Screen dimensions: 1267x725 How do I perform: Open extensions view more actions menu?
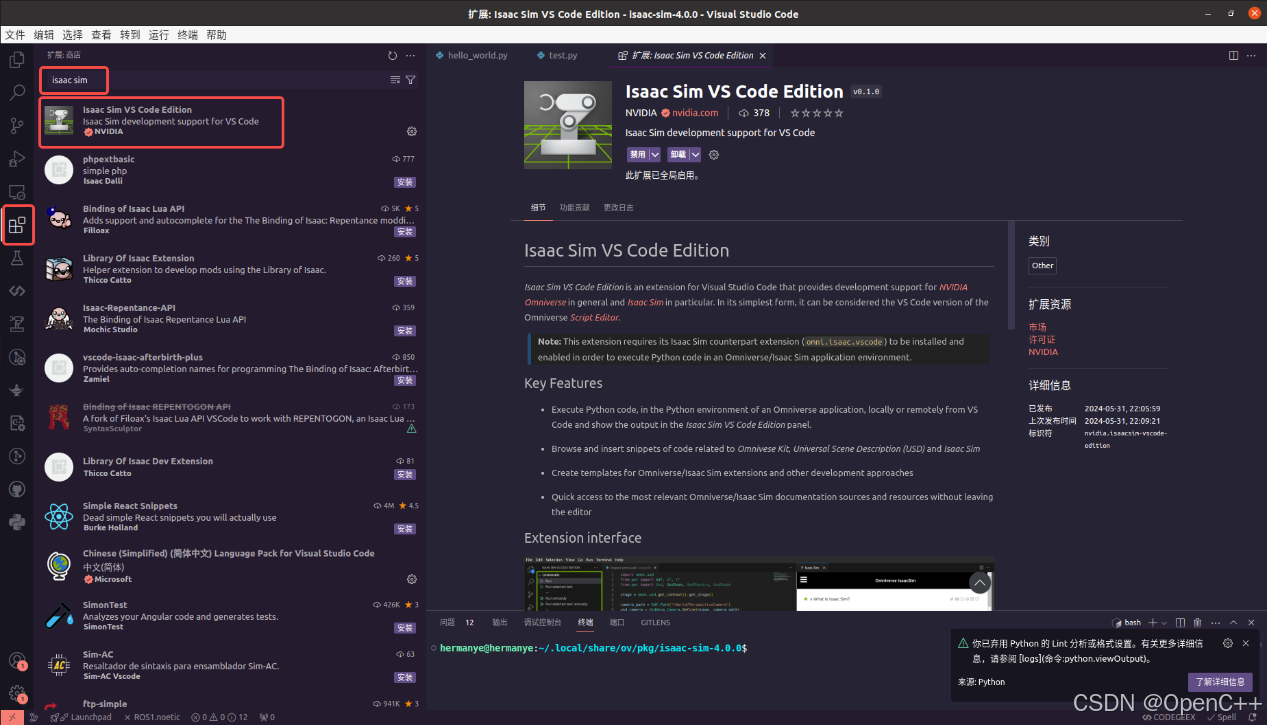click(x=410, y=56)
